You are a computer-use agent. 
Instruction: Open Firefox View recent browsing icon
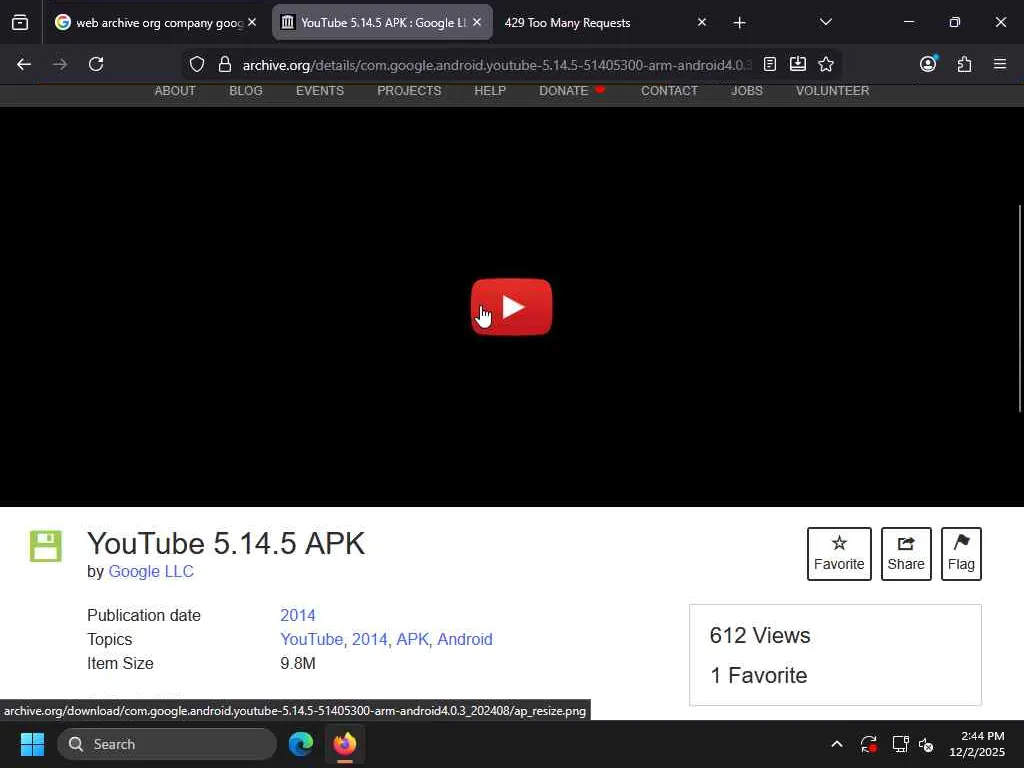(20, 22)
